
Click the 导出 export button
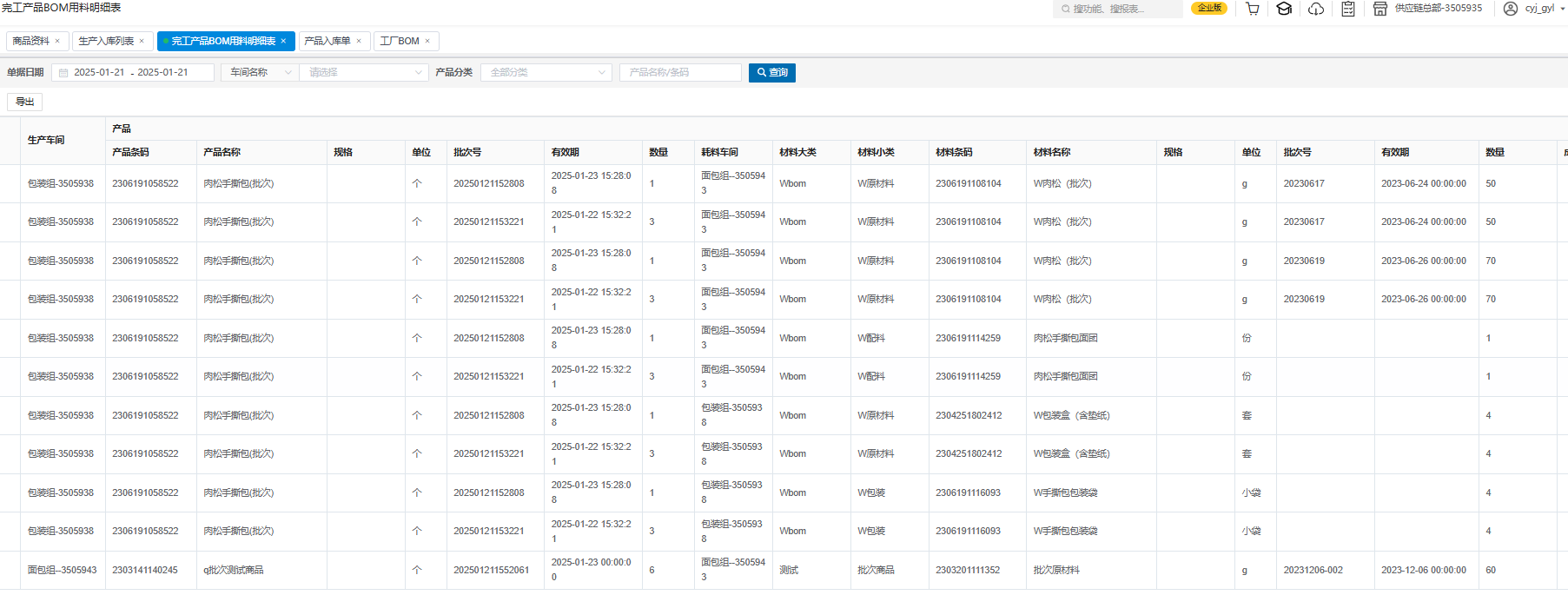coord(24,102)
